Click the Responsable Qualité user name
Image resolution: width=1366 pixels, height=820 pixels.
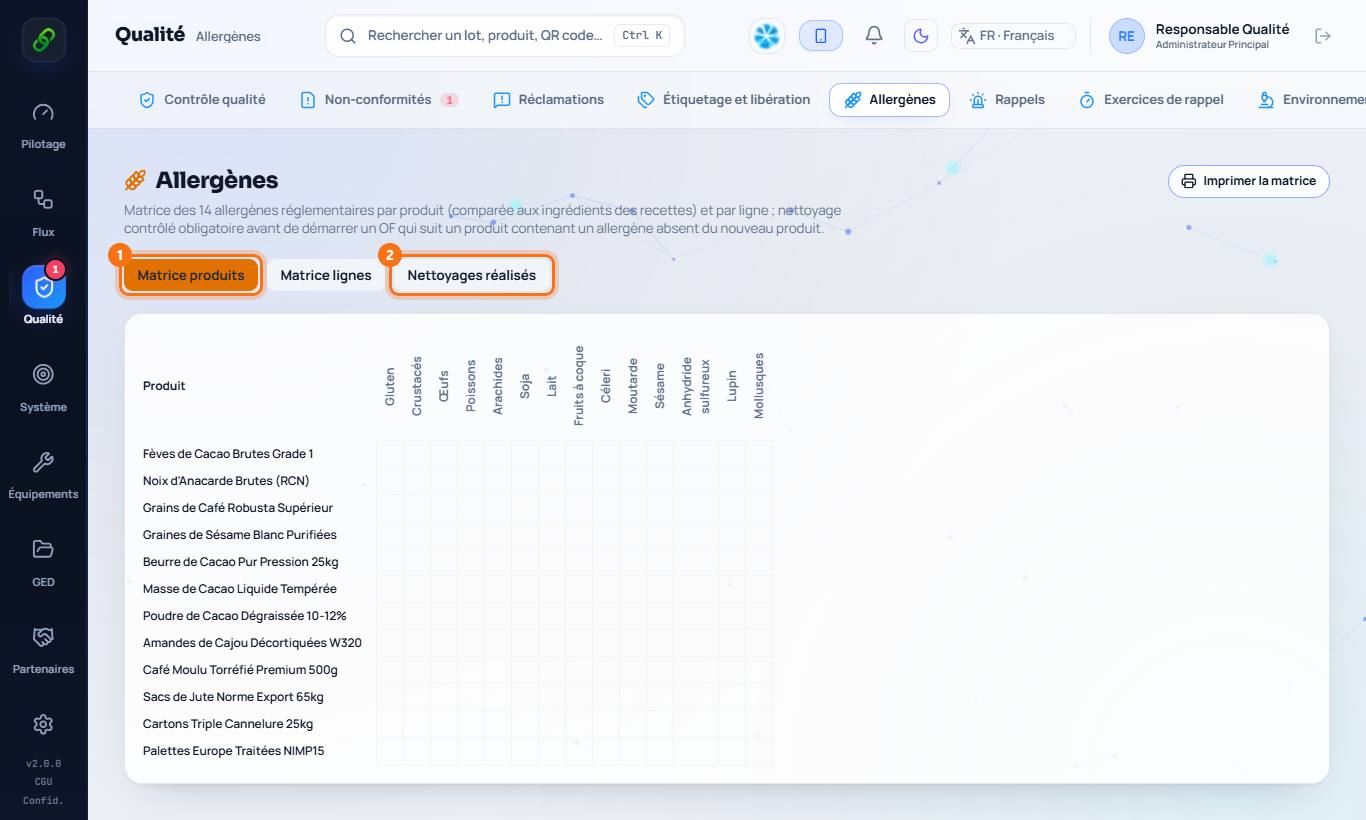click(1222, 29)
